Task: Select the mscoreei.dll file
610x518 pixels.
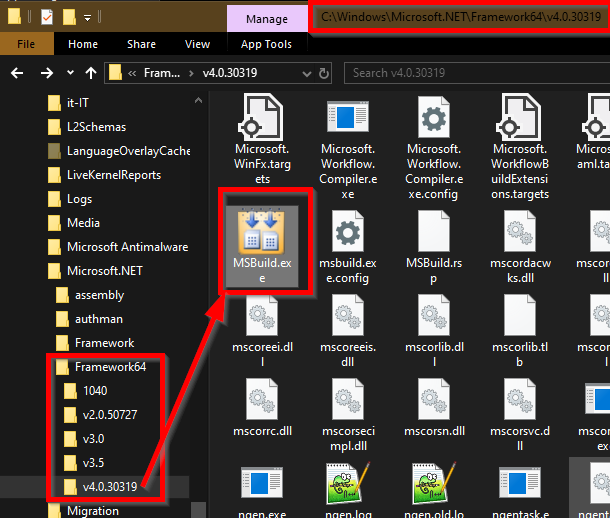Action: click(262, 331)
